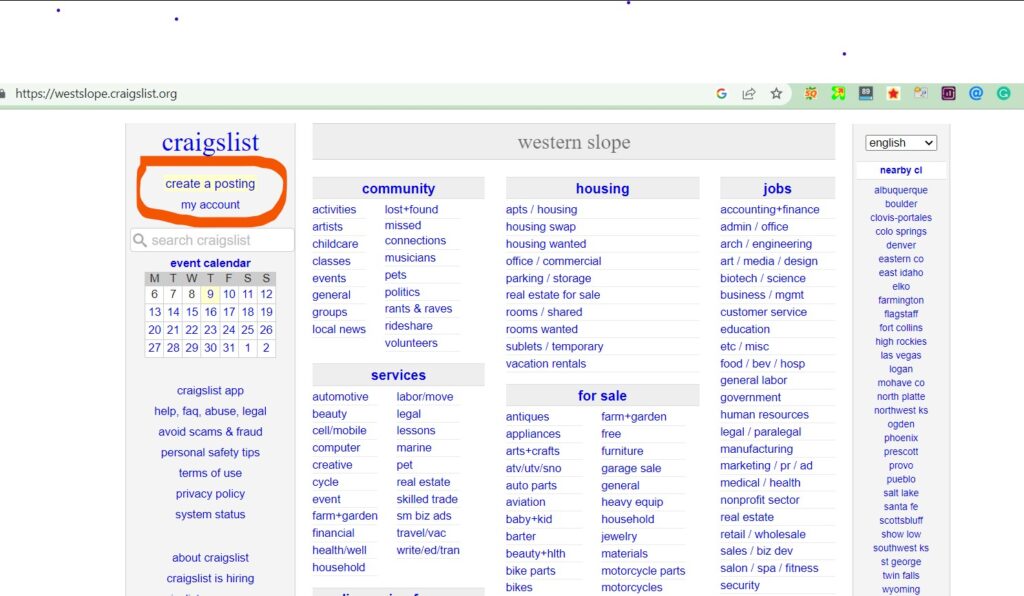Open avoid scams & fraud link

click(x=210, y=431)
